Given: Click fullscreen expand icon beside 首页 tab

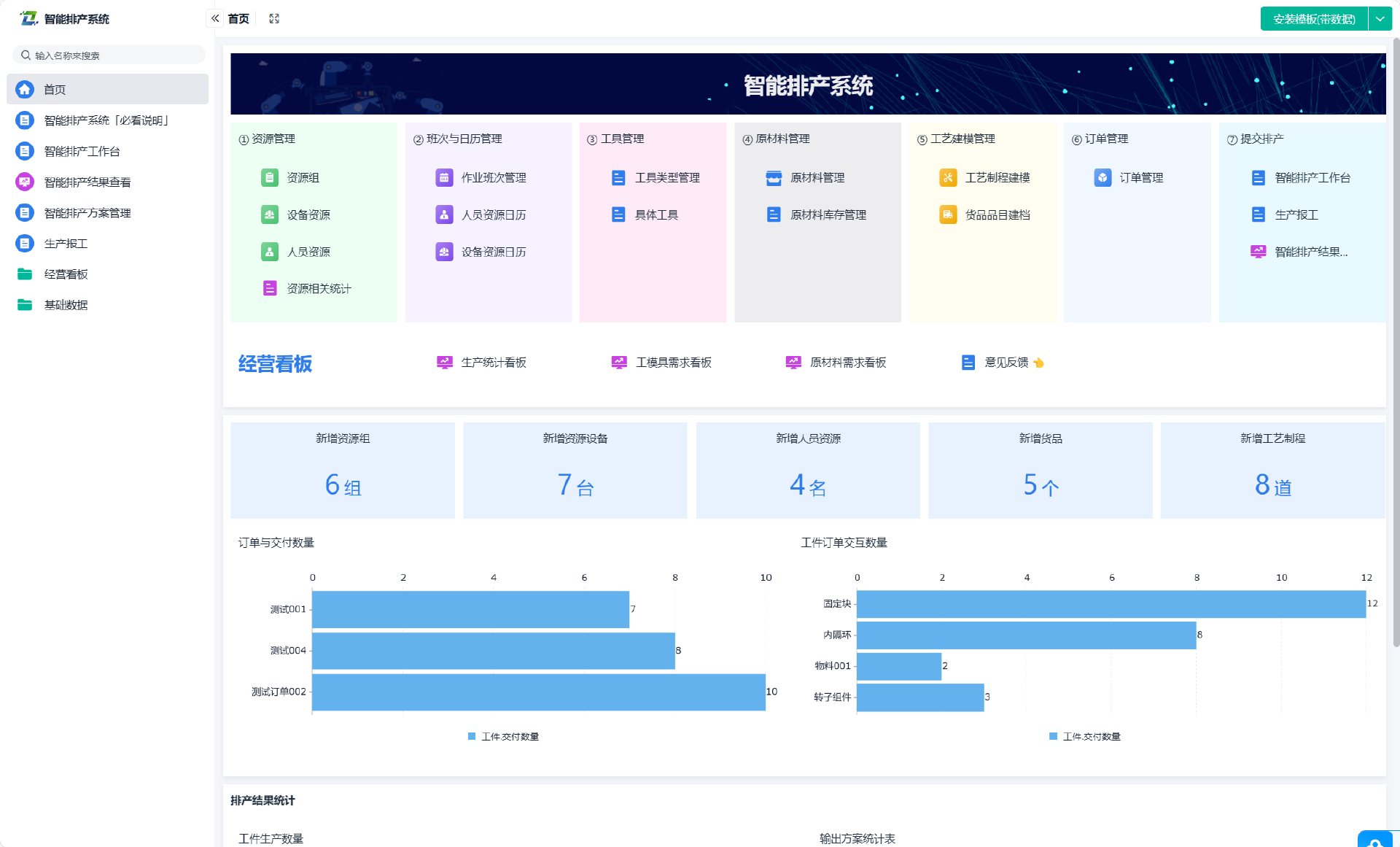Looking at the screenshot, I should tap(274, 19).
